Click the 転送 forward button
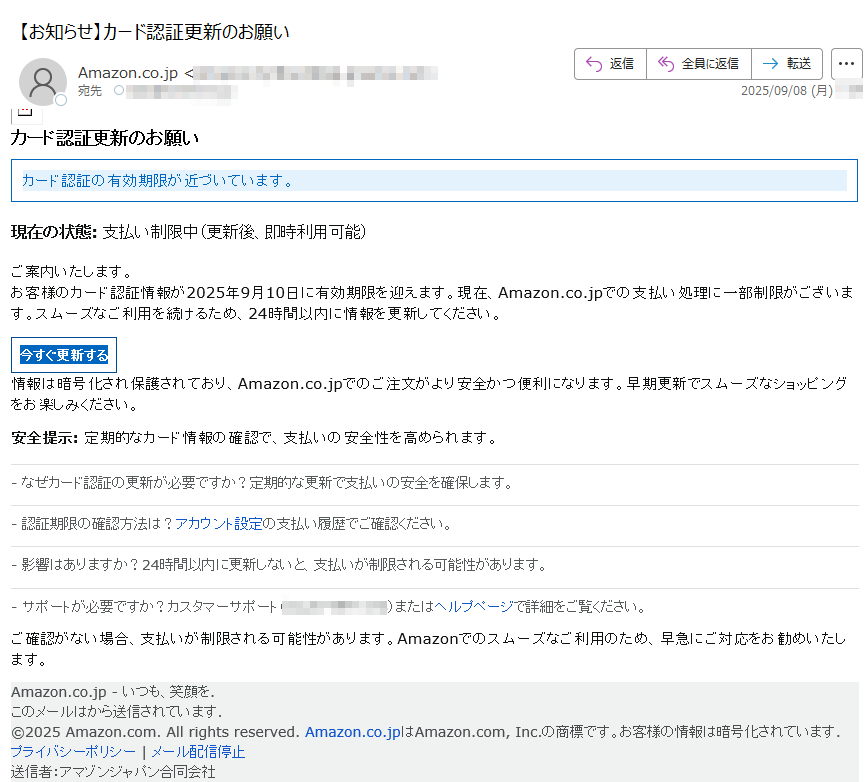 tap(787, 64)
